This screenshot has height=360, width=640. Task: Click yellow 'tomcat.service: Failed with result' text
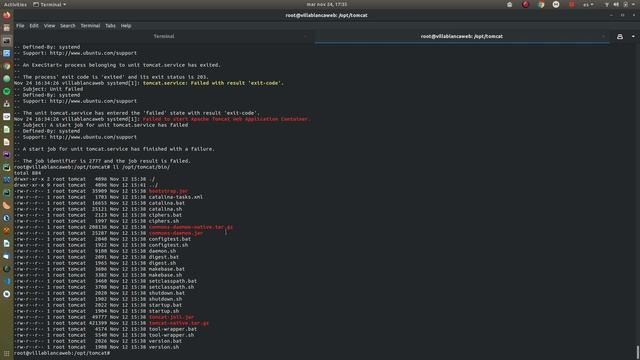point(213,83)
